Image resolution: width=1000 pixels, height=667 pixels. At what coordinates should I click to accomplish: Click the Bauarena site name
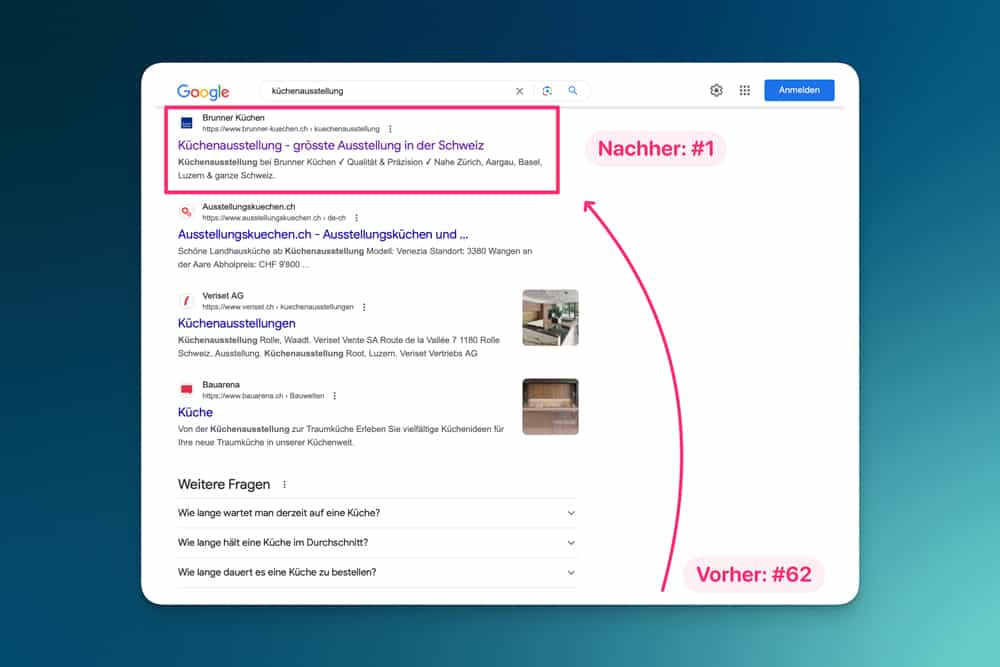221,385
